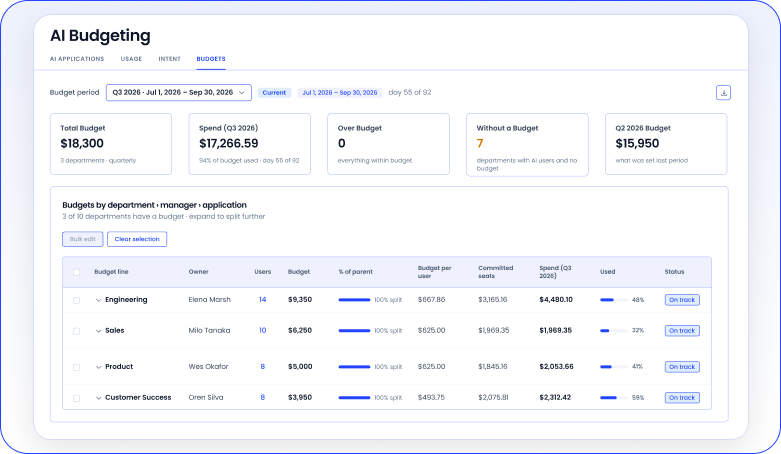Check the Engineering row checkbox
Image resolution: width=781 pixels, height=454 pixels.
click(x=76, y=300)
